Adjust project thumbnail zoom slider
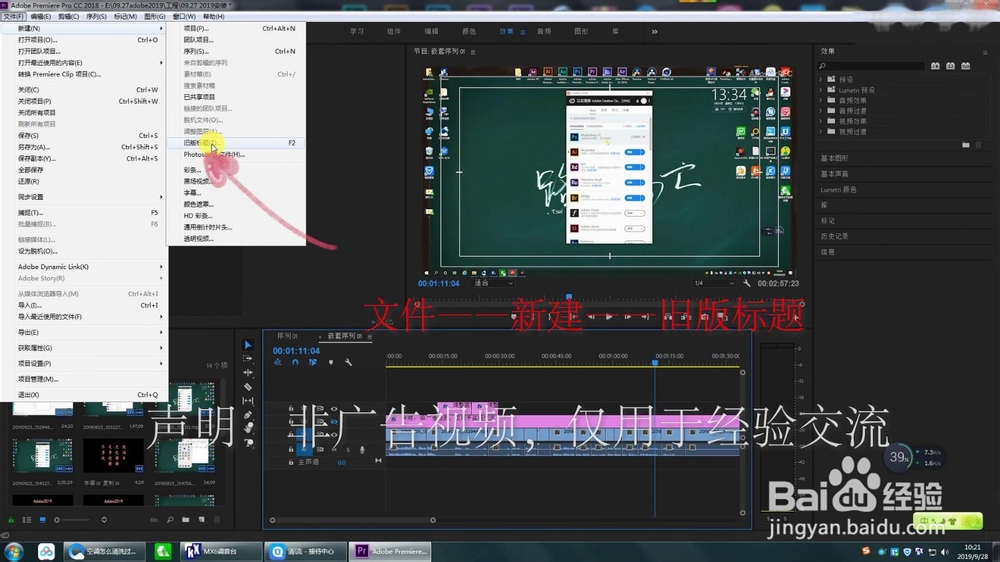Screen dimensions: 1000x562 pos(72,520)
